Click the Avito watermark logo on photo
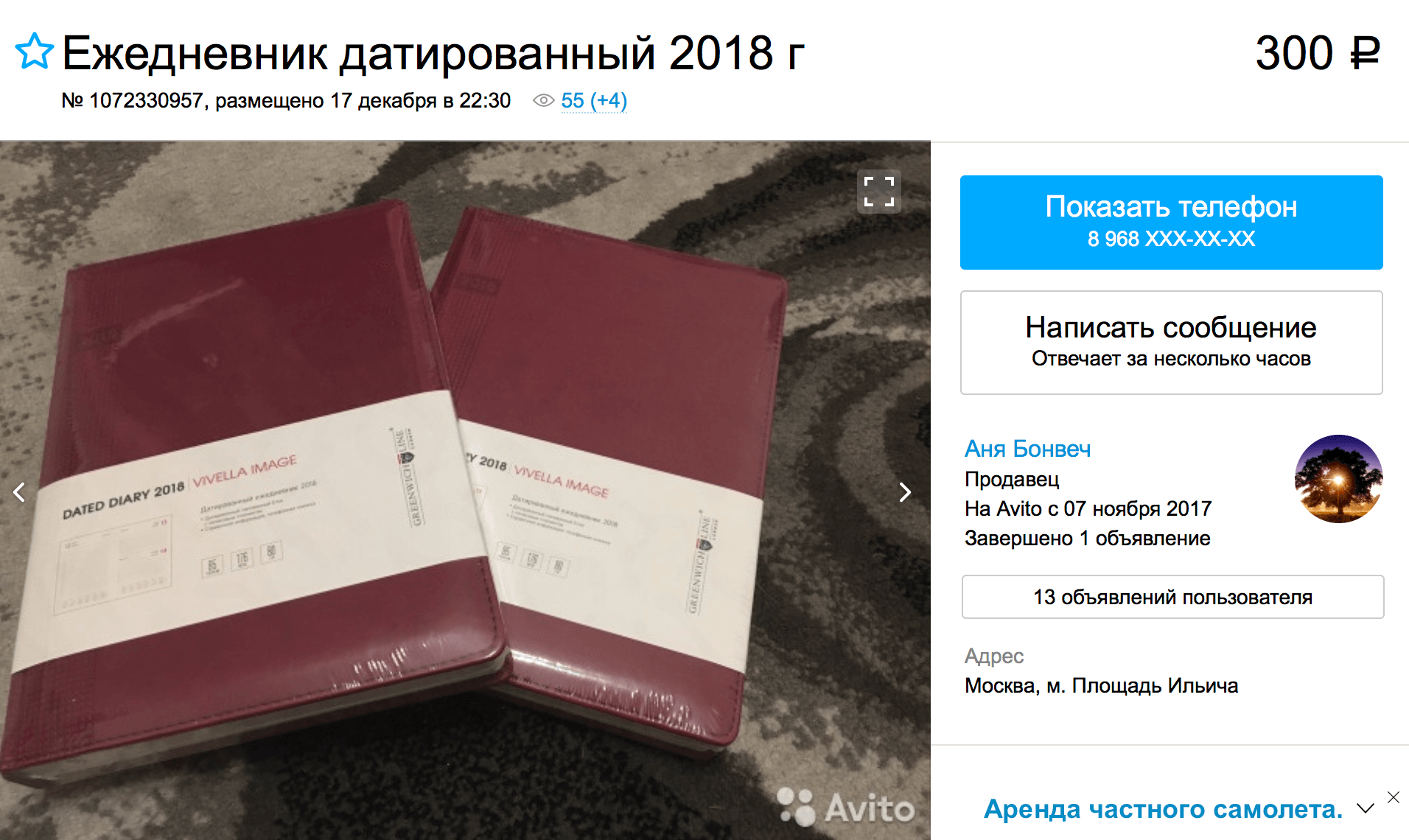This screenshot has height=840, width=1409. click(x=846, y=807)
